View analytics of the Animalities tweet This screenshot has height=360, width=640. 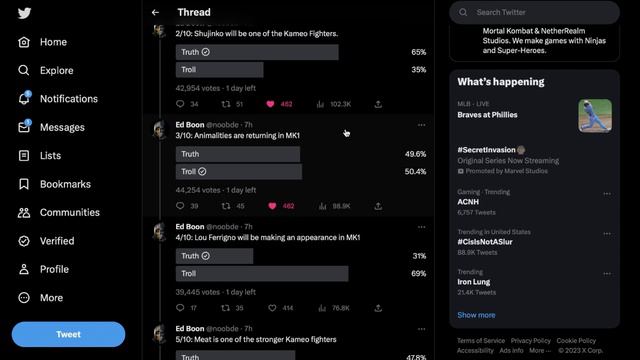[x=322, y=206]
